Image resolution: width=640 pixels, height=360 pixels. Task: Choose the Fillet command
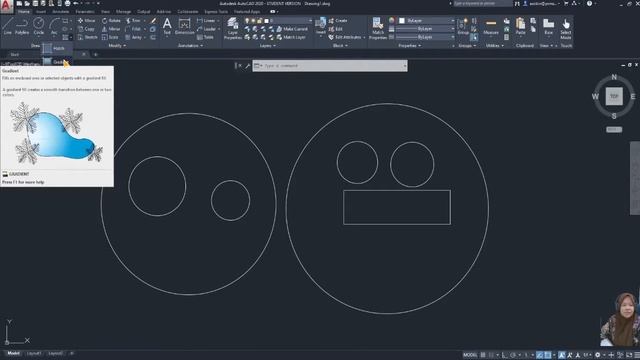(133, 29)
